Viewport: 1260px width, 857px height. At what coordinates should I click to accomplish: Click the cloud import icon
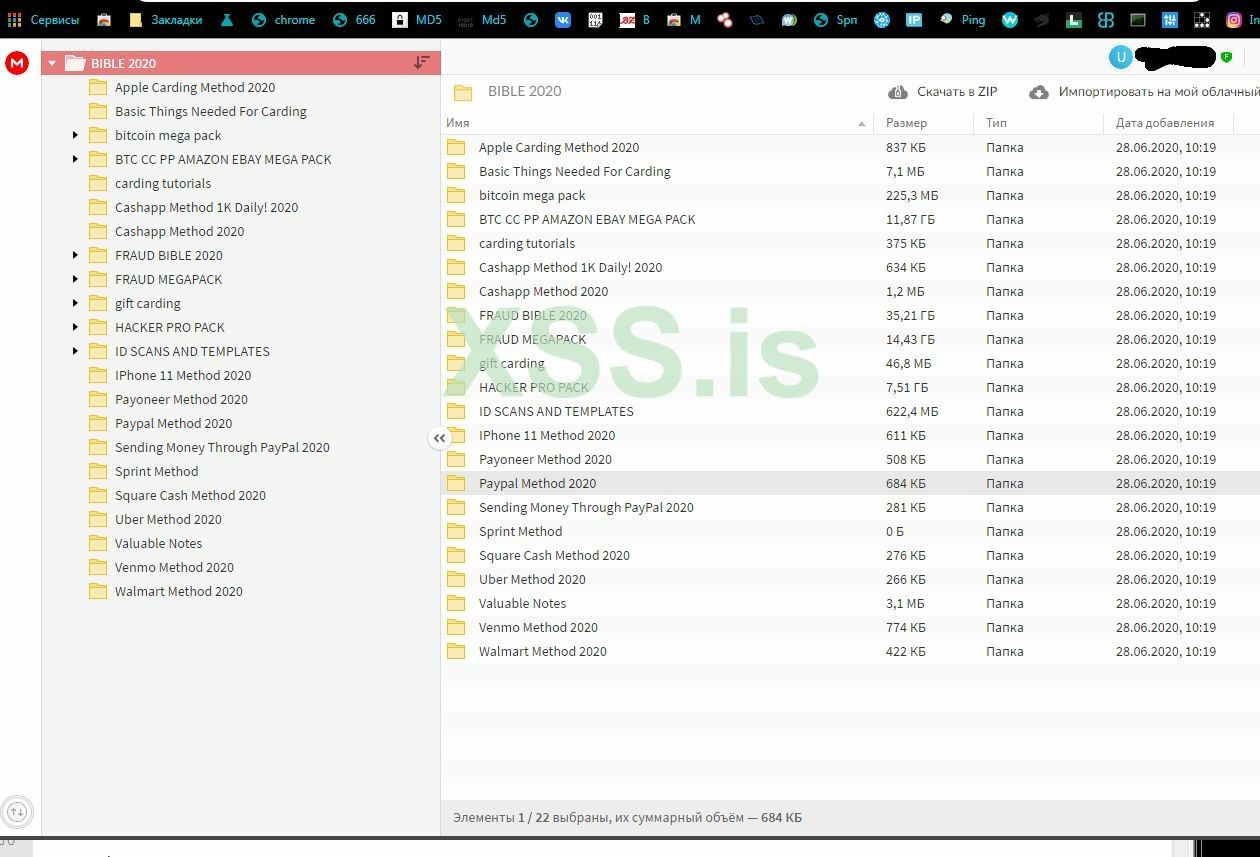[1039, 92]
